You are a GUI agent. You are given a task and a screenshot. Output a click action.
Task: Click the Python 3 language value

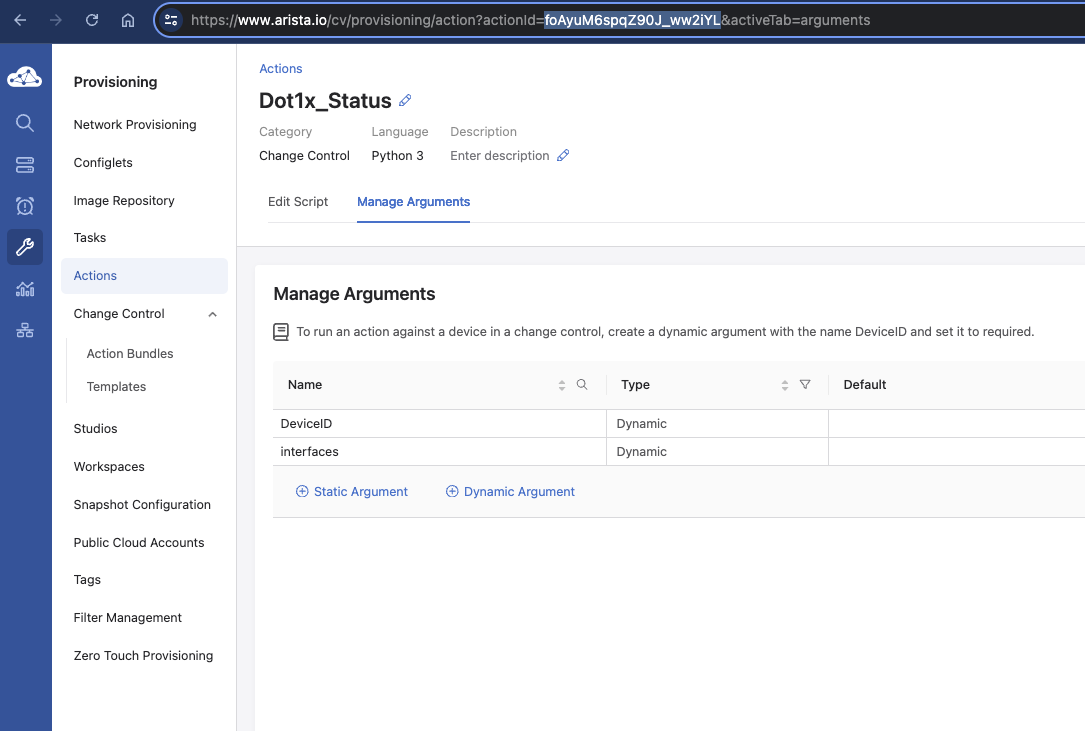pyautogui.click(x=397, y=156)
